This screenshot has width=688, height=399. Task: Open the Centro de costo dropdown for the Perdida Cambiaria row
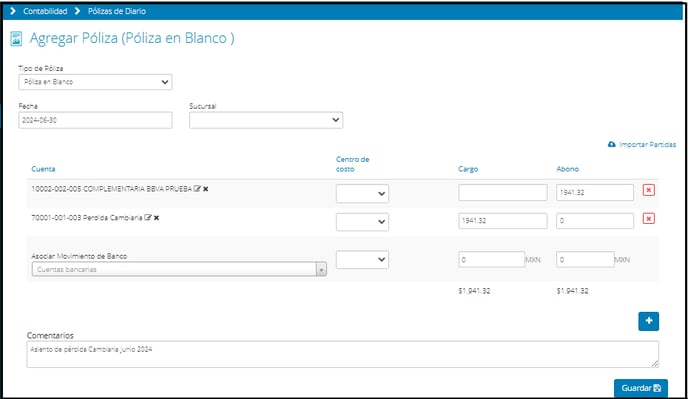(x=362, y=222)
